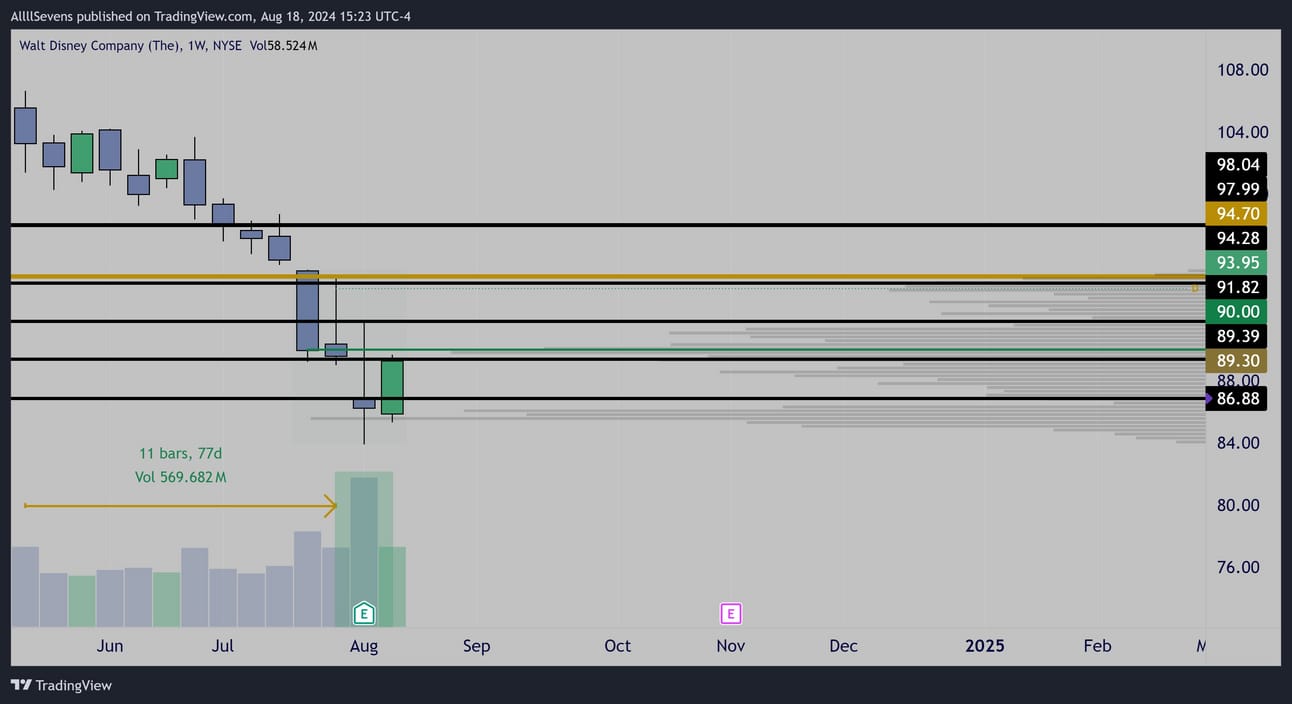
Task: Click the '11 bars, 77d' measurement label
Action: [x=181, y=455]
